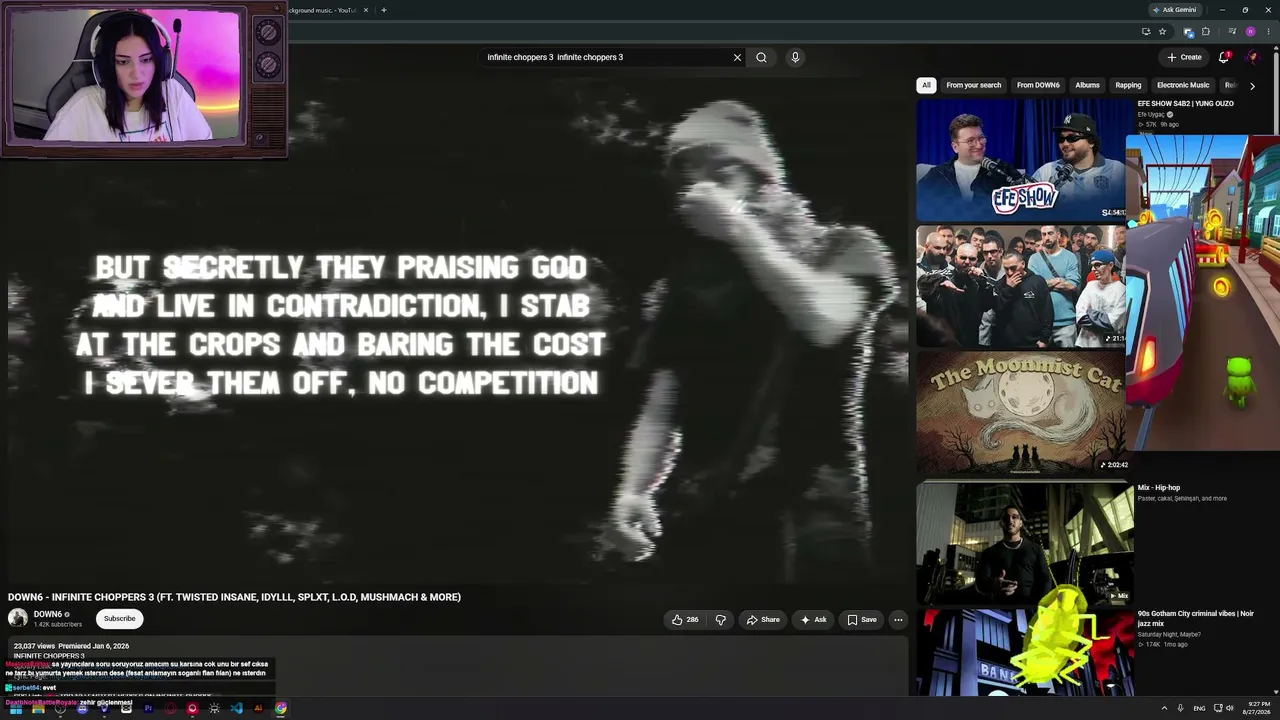Click the Create button
Image resolution: width=1280 pixels, height=720 pixels.
pos(1184,57)
